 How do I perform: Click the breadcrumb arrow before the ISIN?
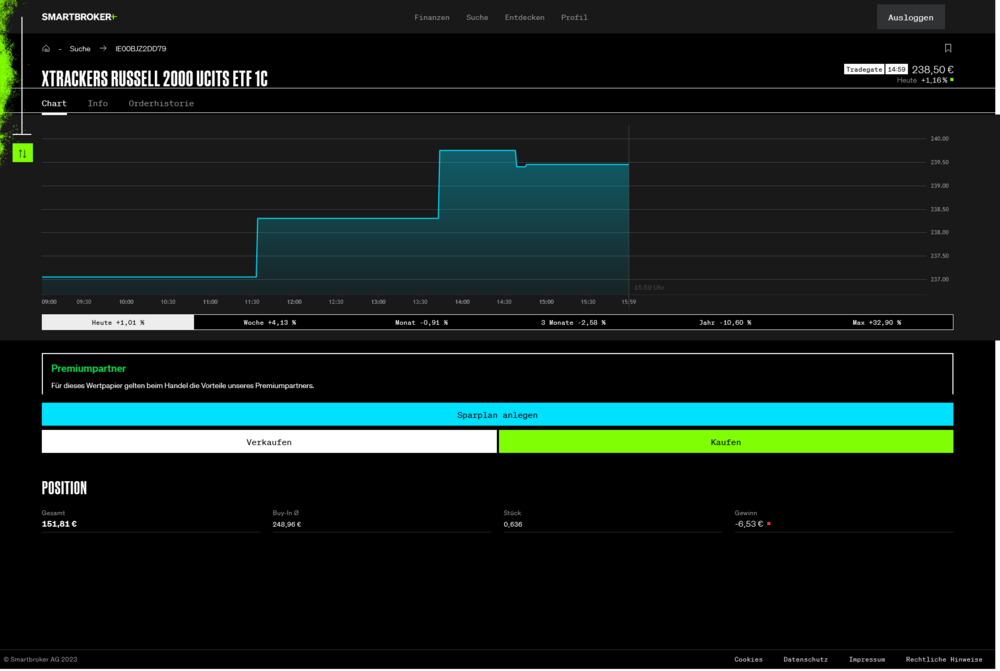[x=101, y=47]
